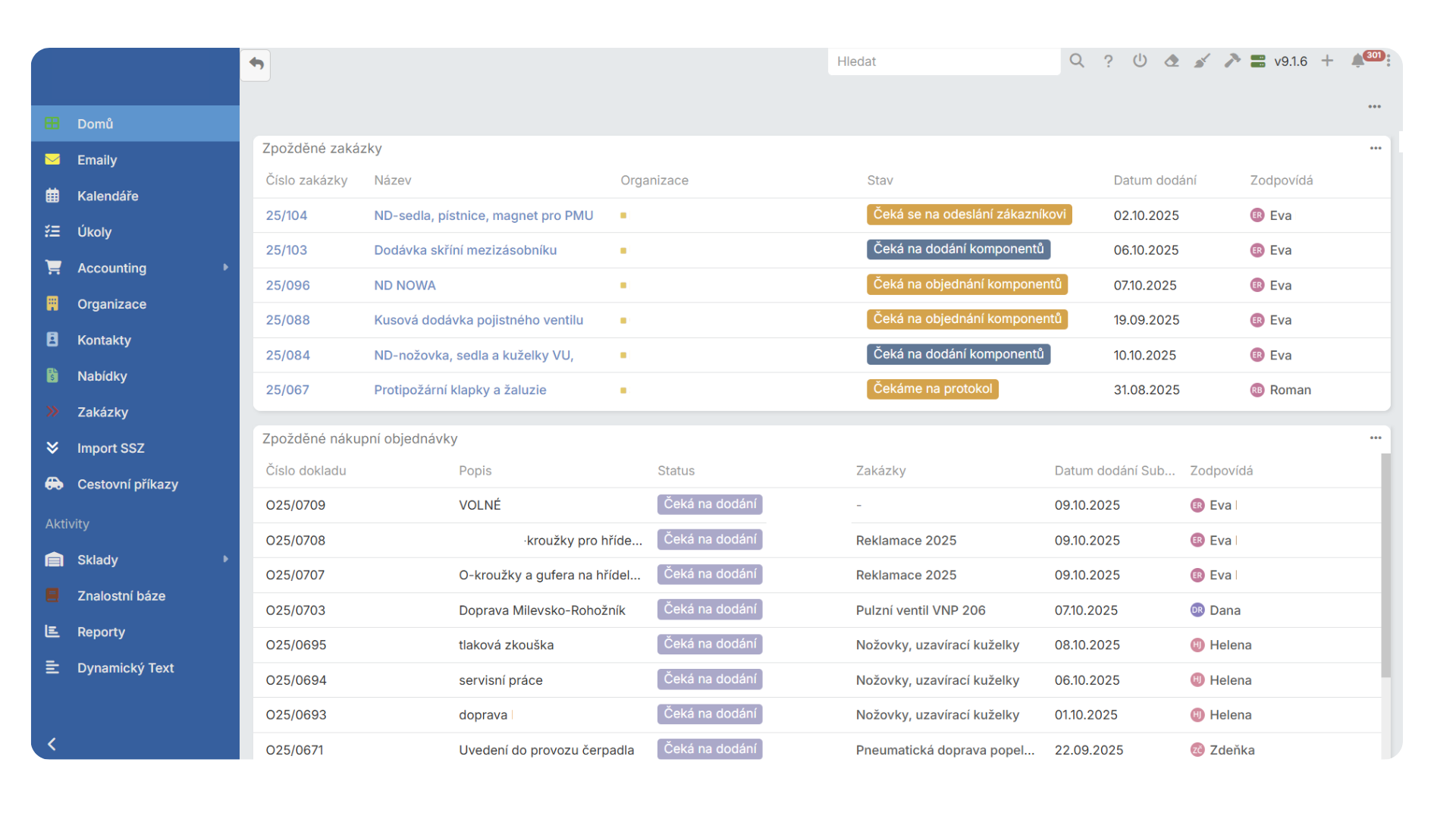Click the question mark help icon

tap(1108, 61)
